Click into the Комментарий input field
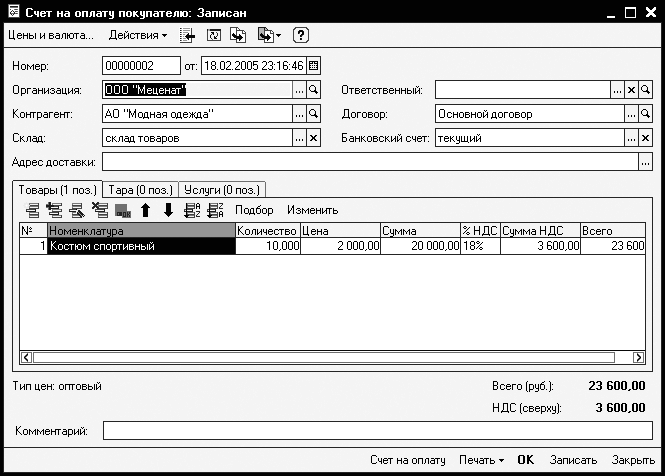The height and width of the screenshot is (476, 665). (377, 431)
